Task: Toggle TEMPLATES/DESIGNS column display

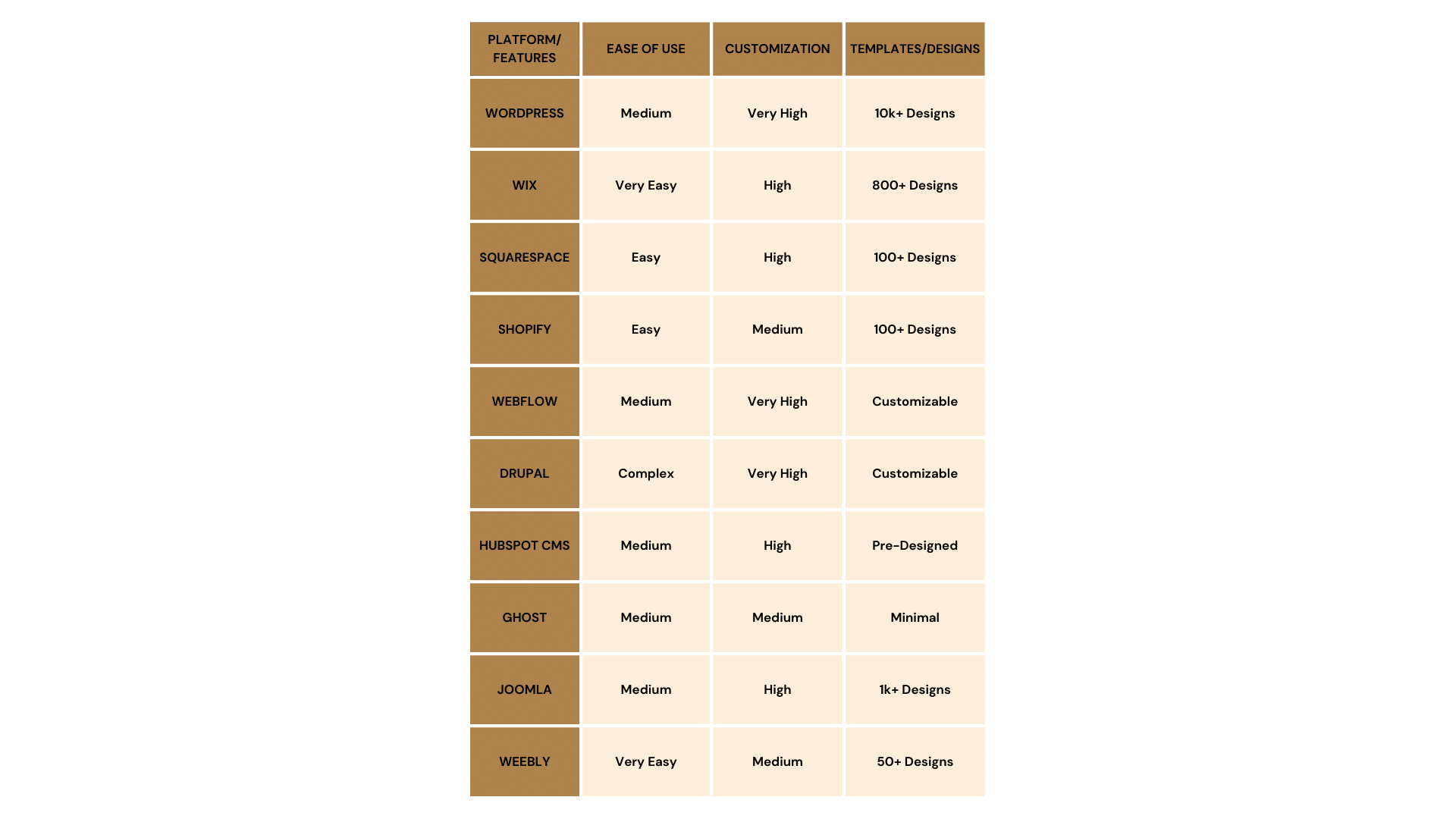Action: click(914, 48)
